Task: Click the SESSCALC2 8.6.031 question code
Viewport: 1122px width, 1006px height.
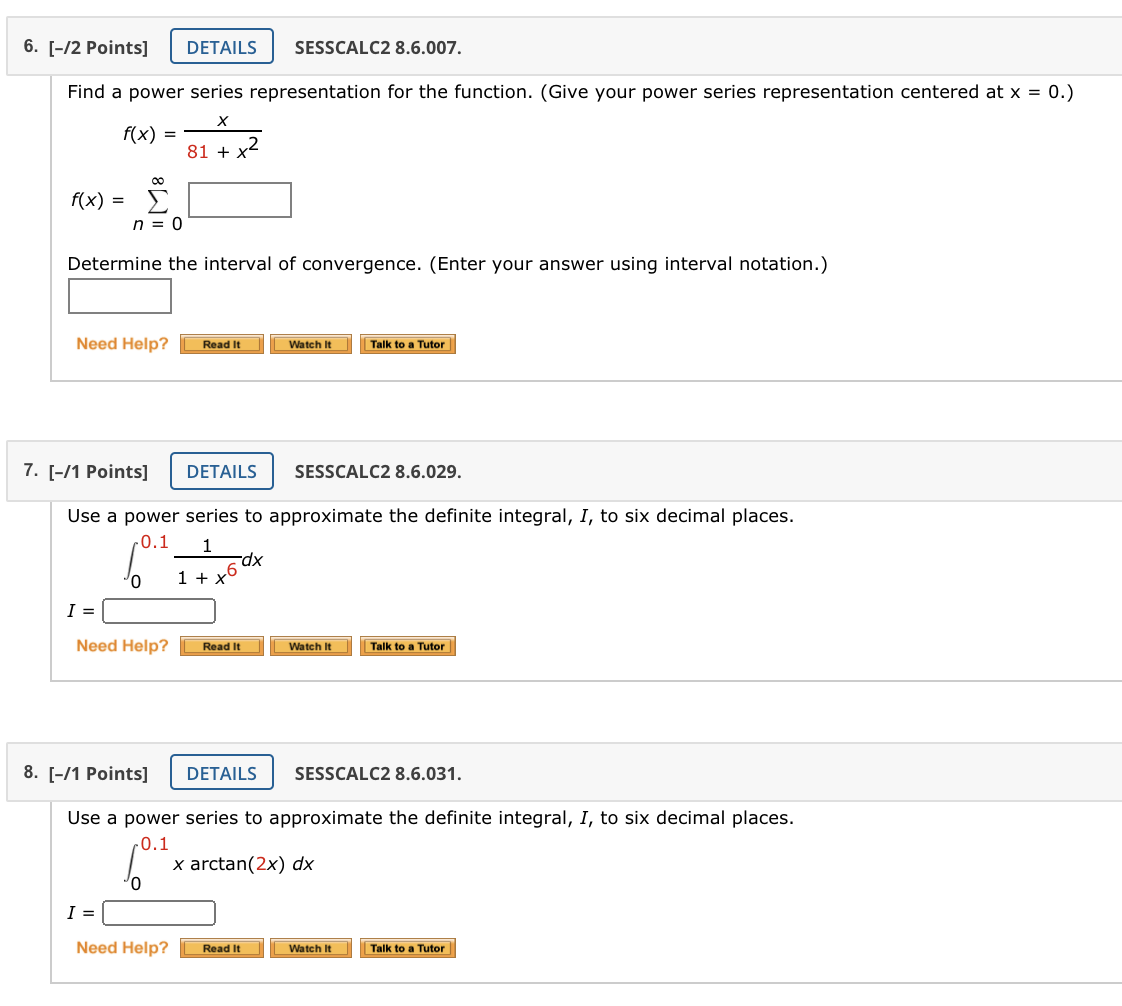Action: coord(378,774)
